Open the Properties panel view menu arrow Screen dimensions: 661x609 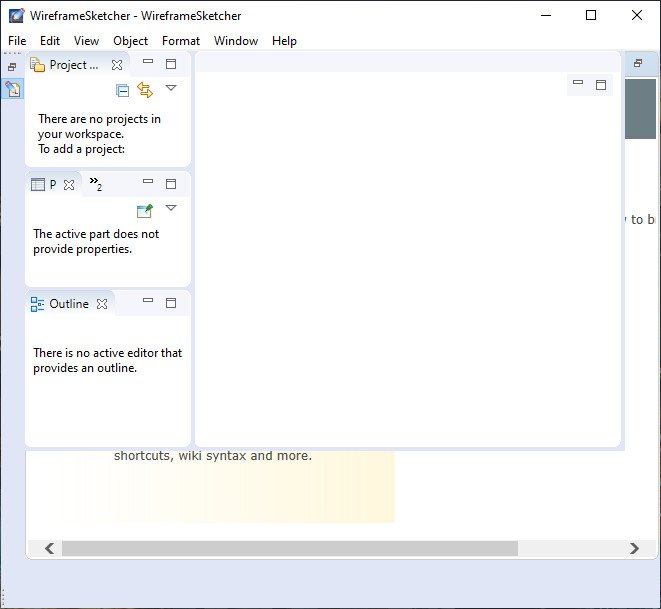tap(171, 208)
